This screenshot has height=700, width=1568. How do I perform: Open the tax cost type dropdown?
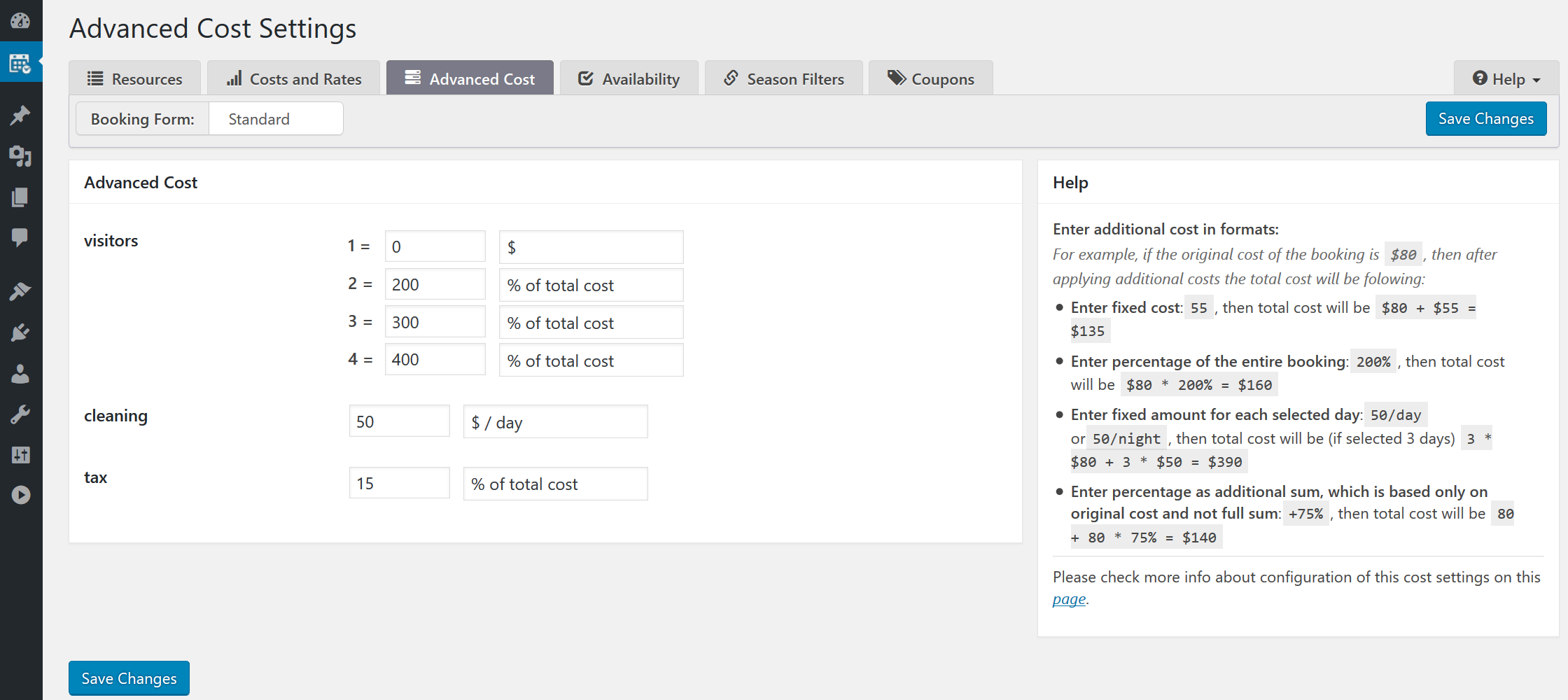(x=555, y=484)
